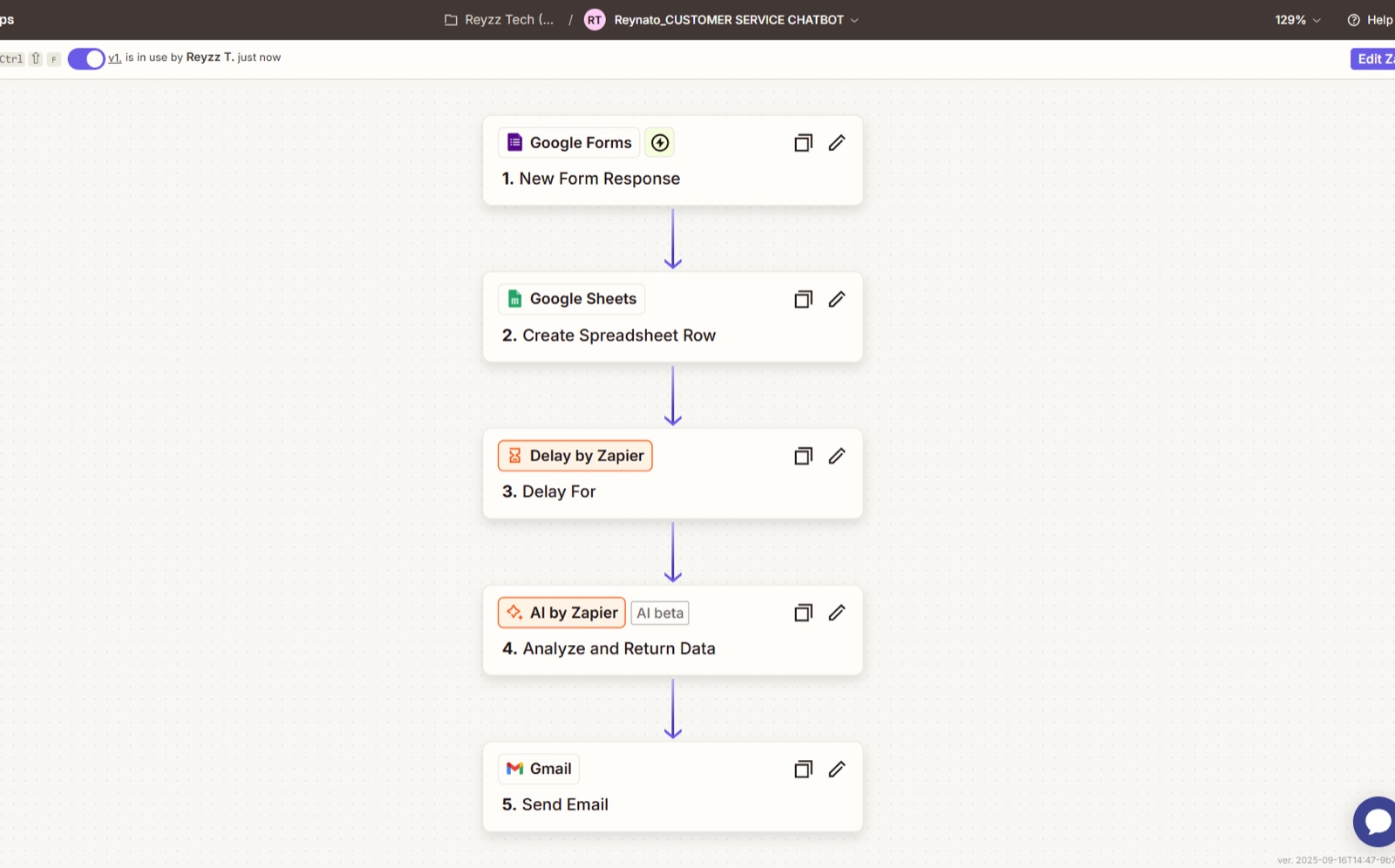The image size is (1395, 868).
Task: Click the Help question mark icon
Action: (1353, 20)
